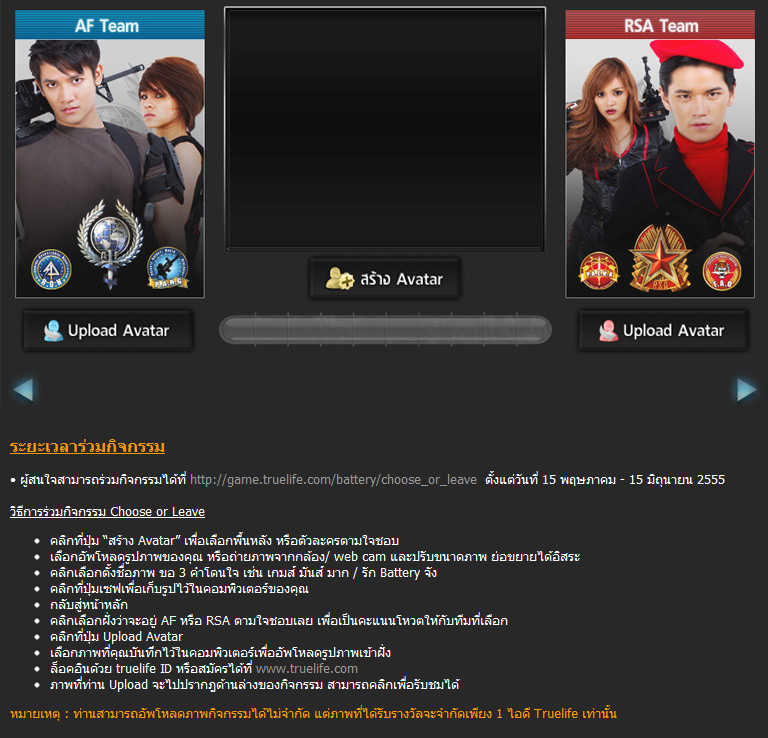Click the F.A.O badge on the RSA poster
Screen dimensions: 768x738
(x=722, y=271)
